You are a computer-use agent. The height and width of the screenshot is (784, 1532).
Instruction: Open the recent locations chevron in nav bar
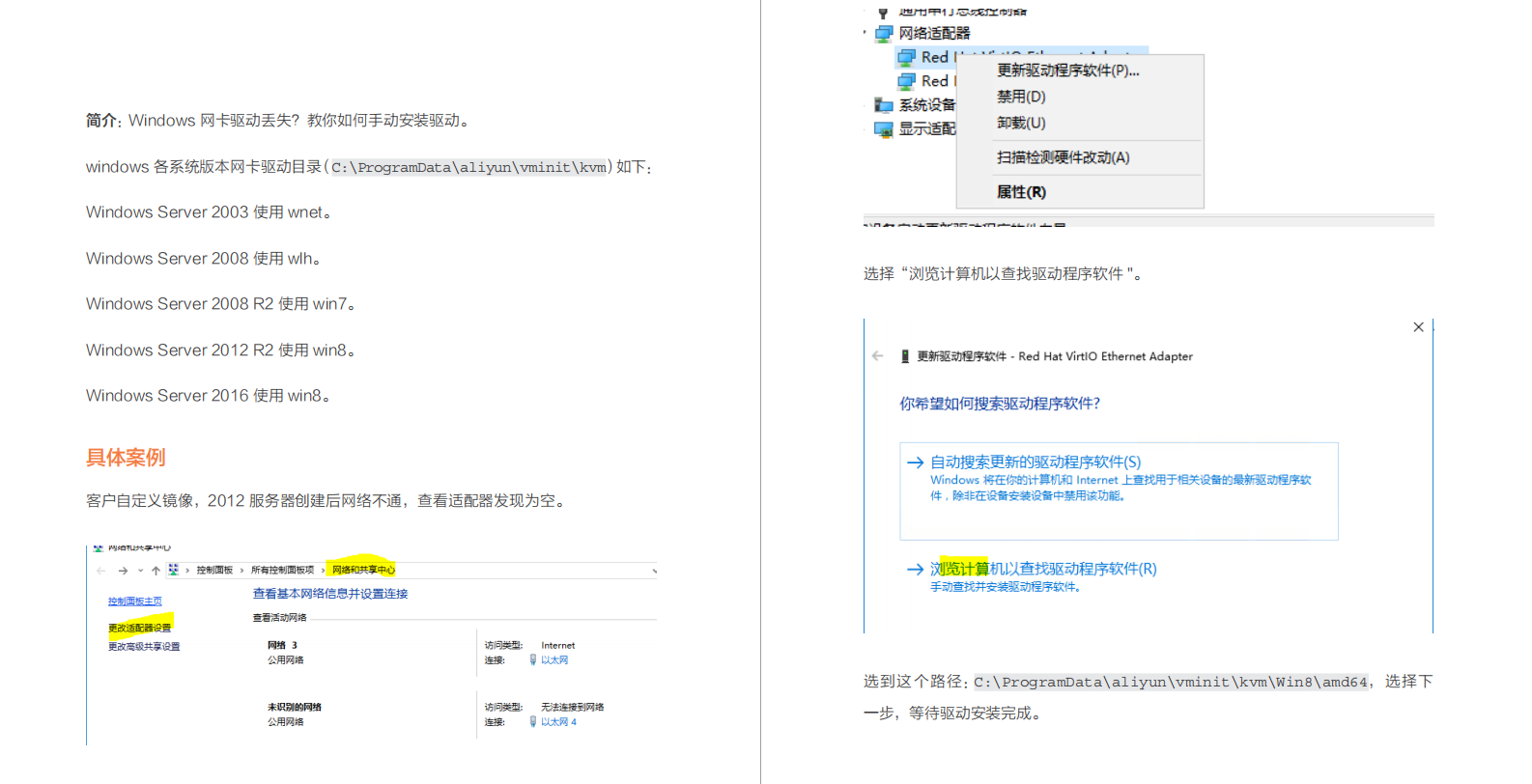coord(140,571)
